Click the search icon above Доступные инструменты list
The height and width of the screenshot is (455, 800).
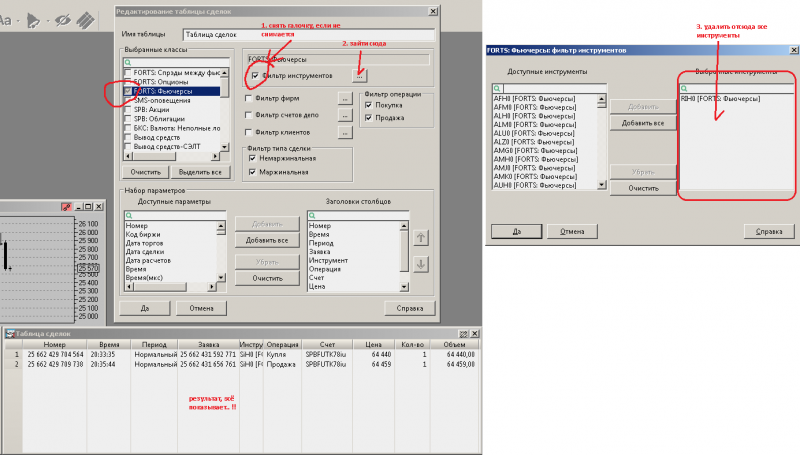[497, 88]
